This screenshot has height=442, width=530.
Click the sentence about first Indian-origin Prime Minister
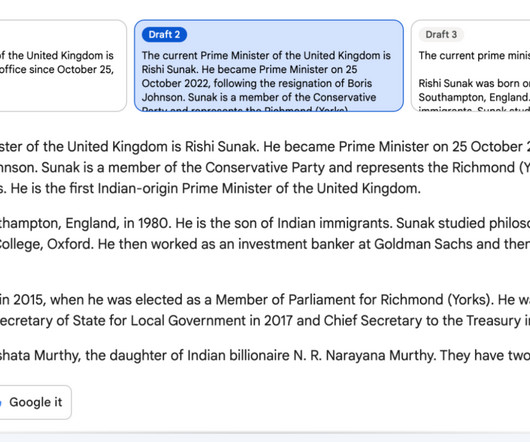tap(216, 188)
